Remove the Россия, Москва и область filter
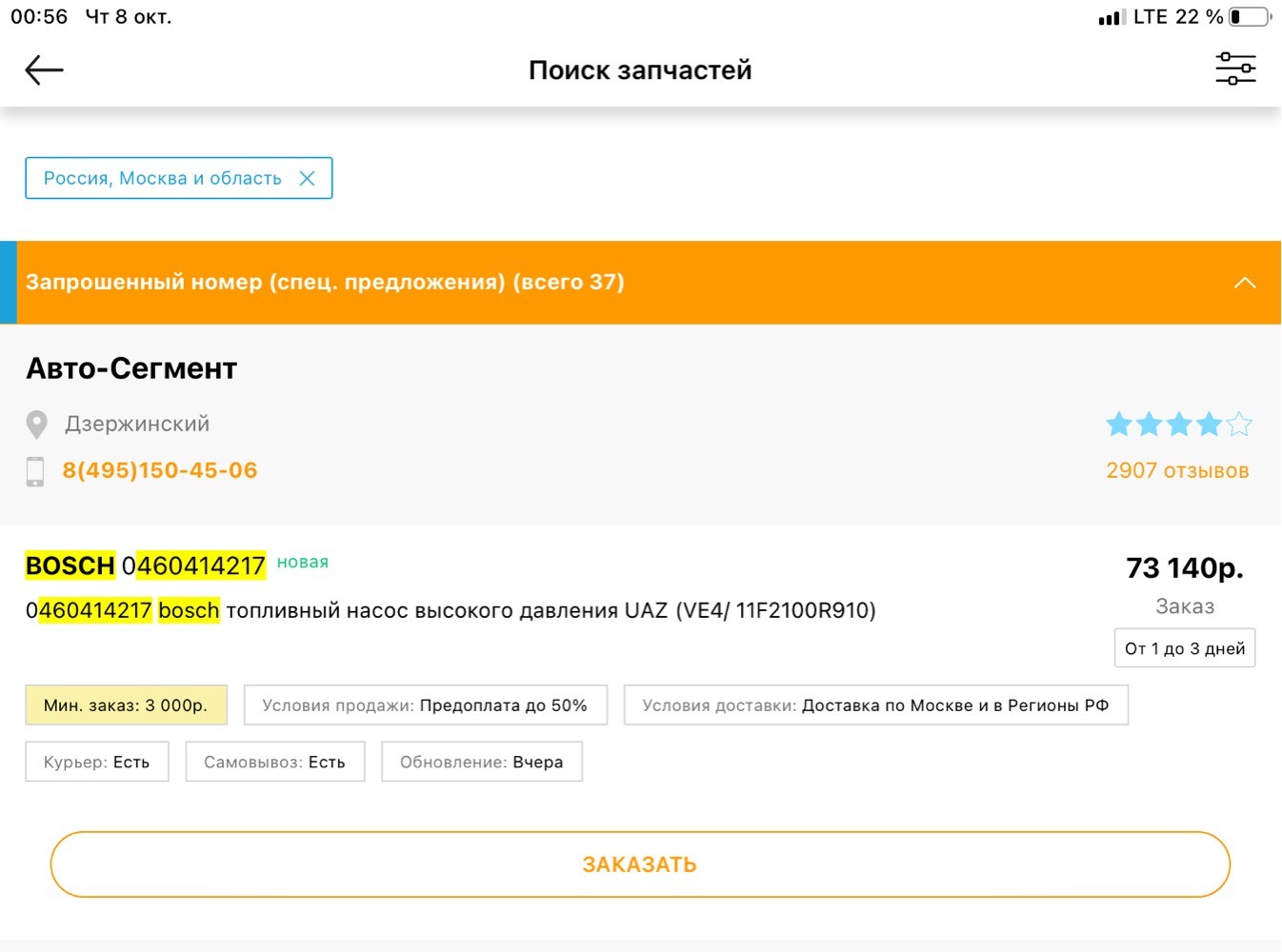The height and width of the screenshot is (952, 1282). pyautogui.click(x=307, y=178)
